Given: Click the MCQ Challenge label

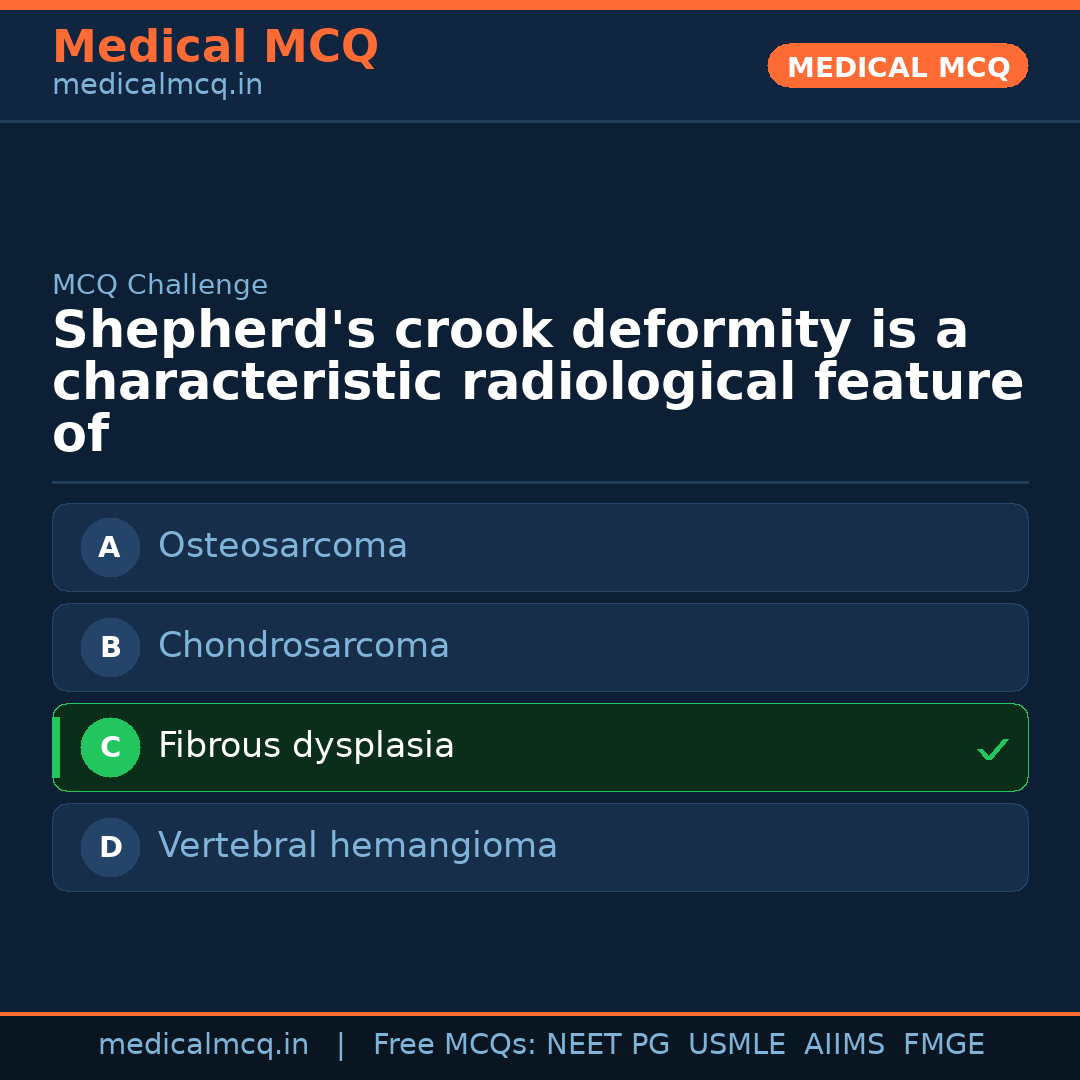Looking at the screenshot, I should tap(160, 285).
